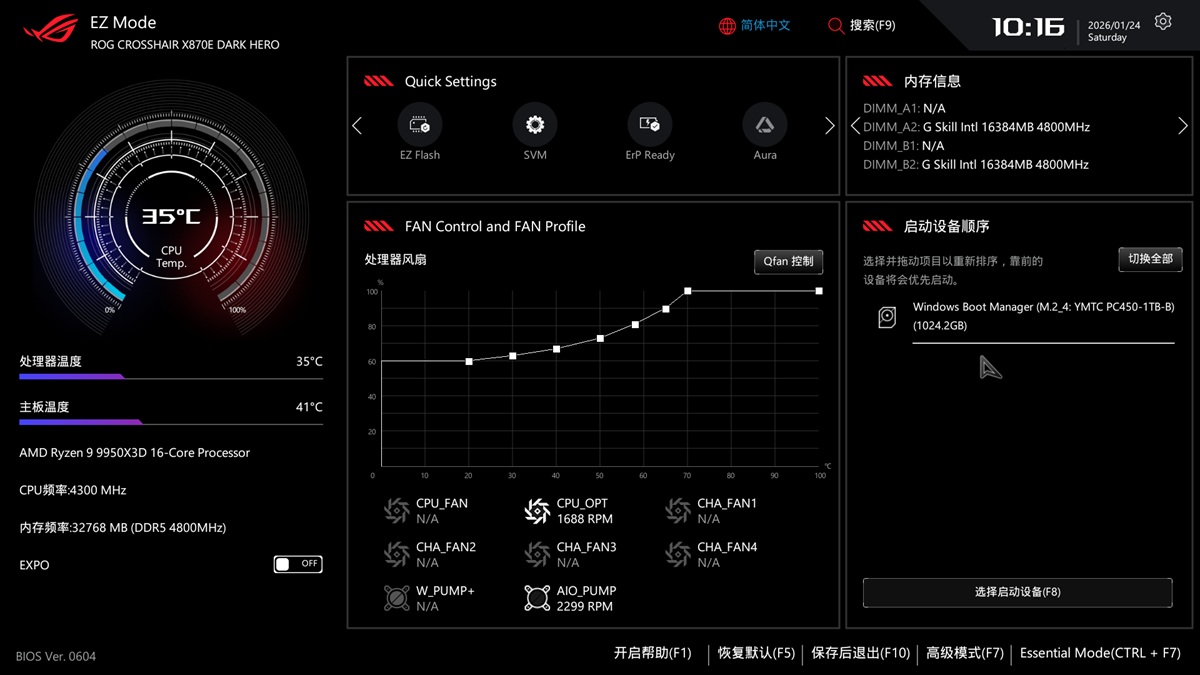Select the CHA_FAN1 fan icon
Screen dimensions: 1200x675
click(678, 511)
